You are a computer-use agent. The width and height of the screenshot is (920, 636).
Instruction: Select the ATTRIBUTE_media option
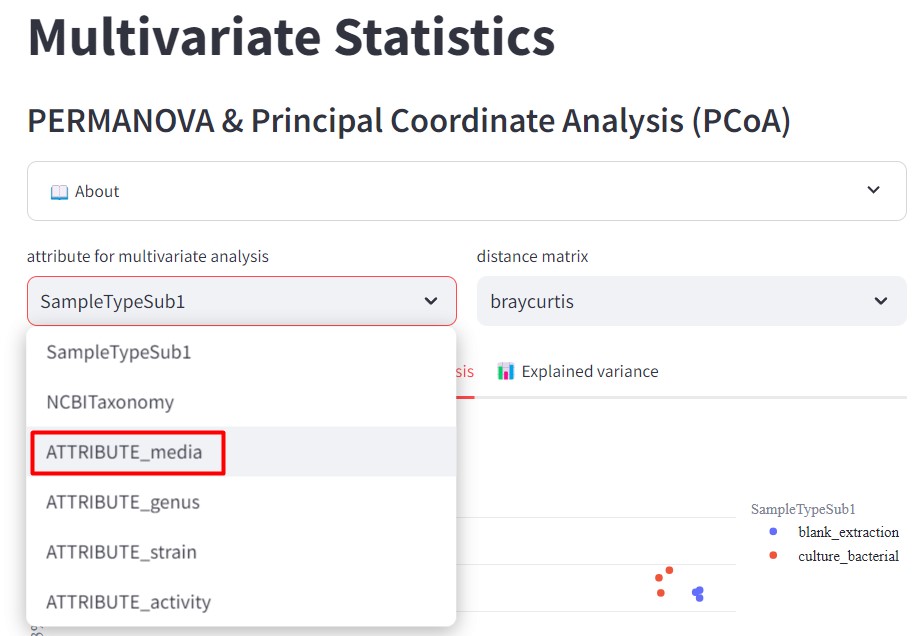(x=124, y=452)
